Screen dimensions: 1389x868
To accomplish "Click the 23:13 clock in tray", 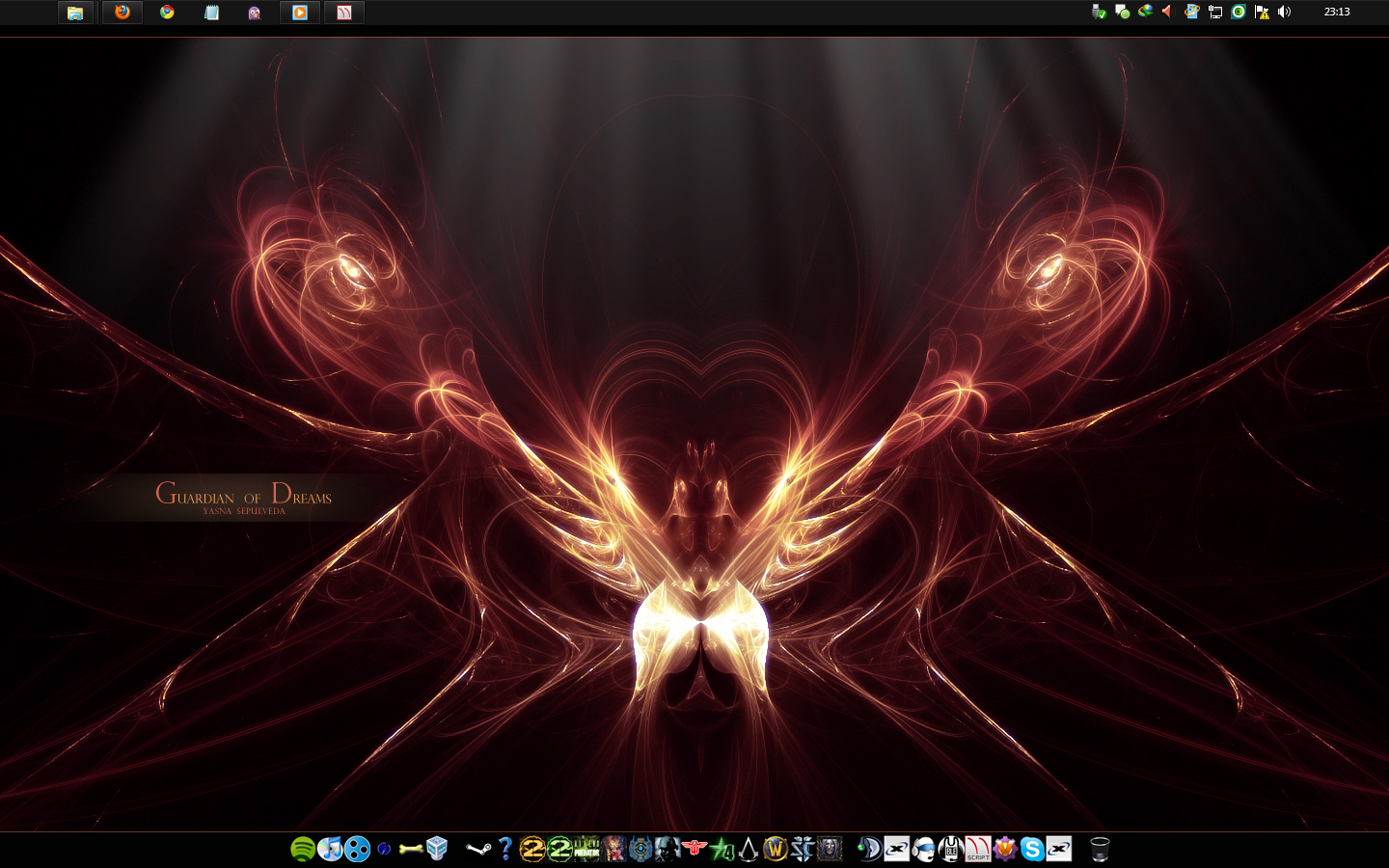I will [1337, 12].
